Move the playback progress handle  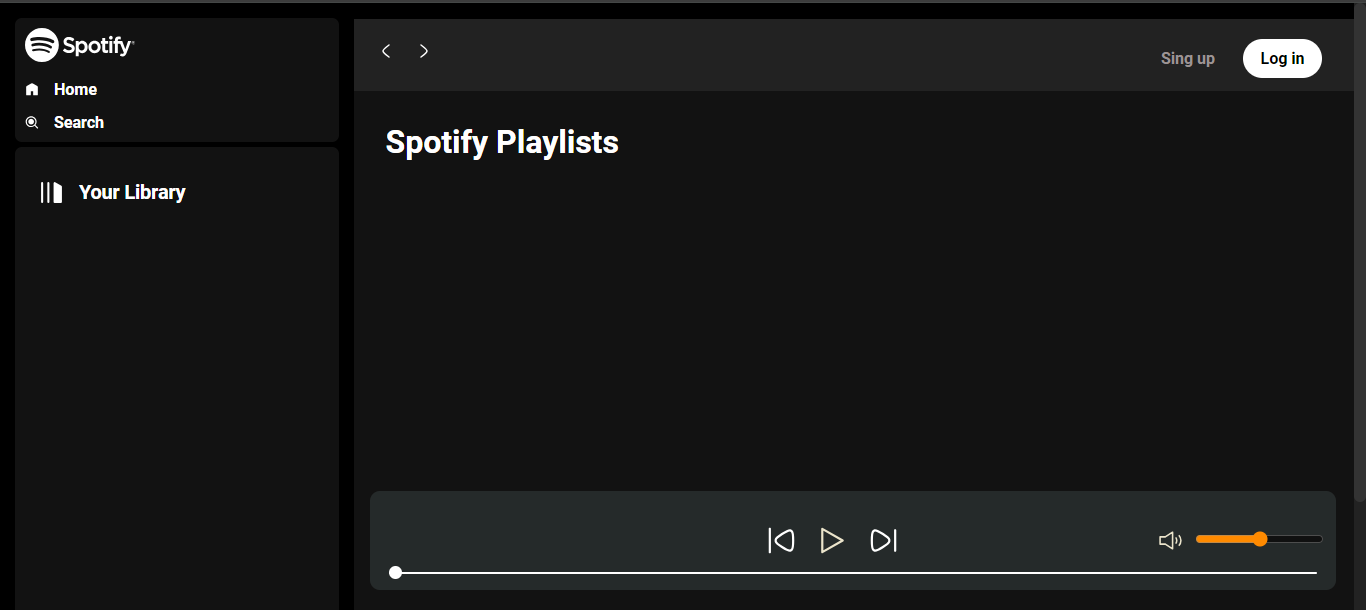(395, 572)
